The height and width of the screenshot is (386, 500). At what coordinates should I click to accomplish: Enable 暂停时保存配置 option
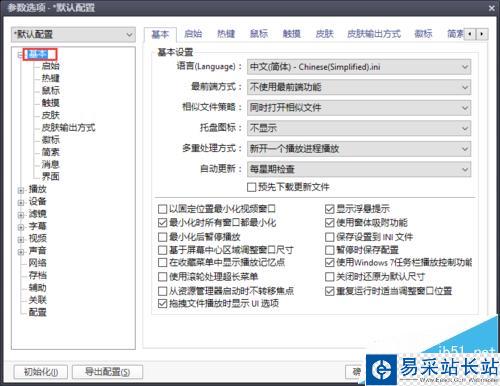point(329,250)
